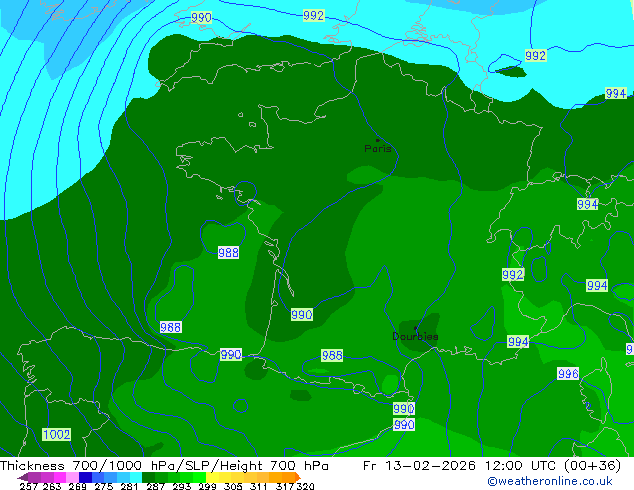This screenshot has width=634, height=490.
Task: Click the forecast date 'Fr 13-02-2026 12:00 UTC'
Action: [x=458, y=466]
